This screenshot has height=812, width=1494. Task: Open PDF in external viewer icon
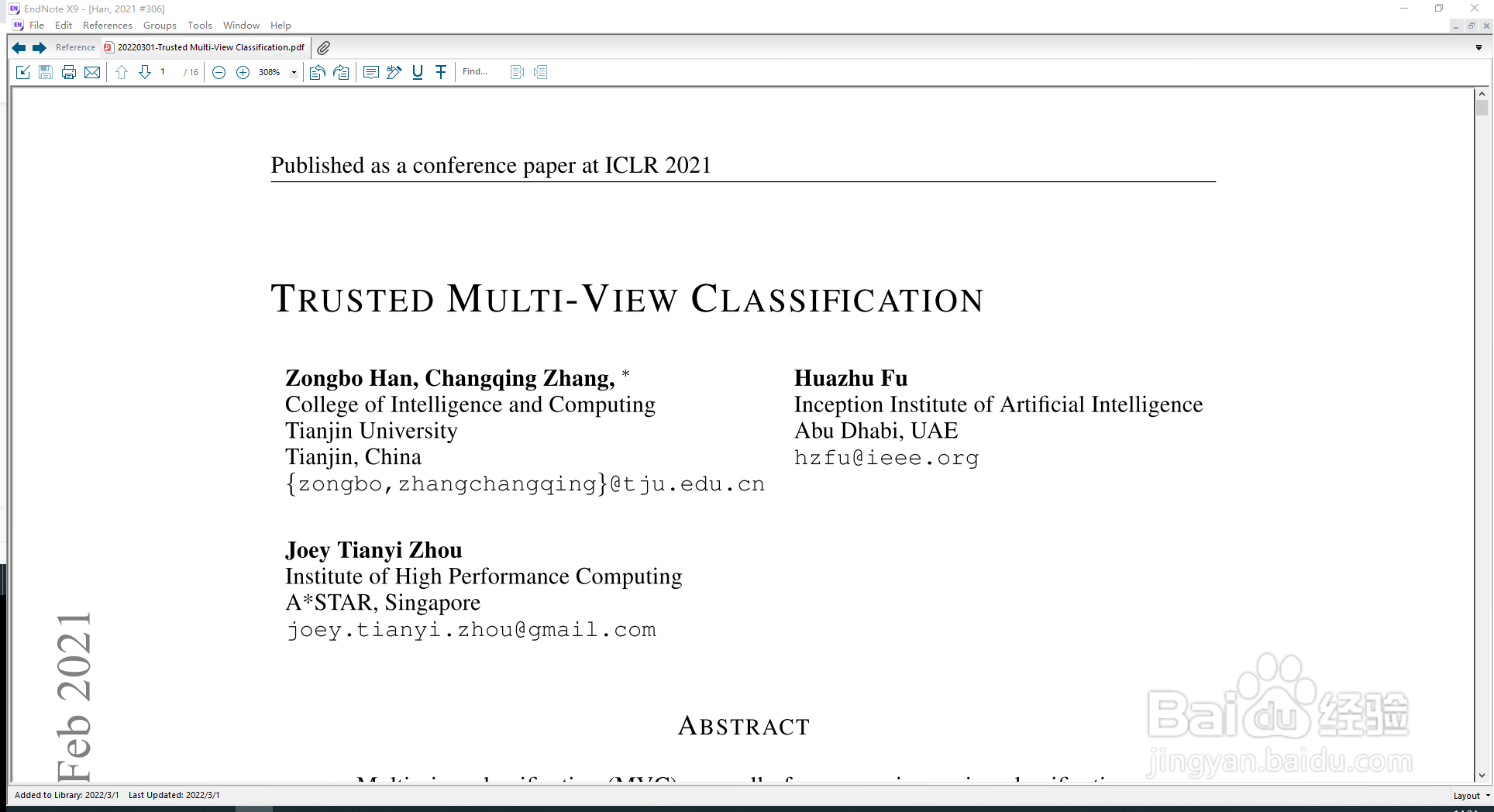[x=23, y=72]
